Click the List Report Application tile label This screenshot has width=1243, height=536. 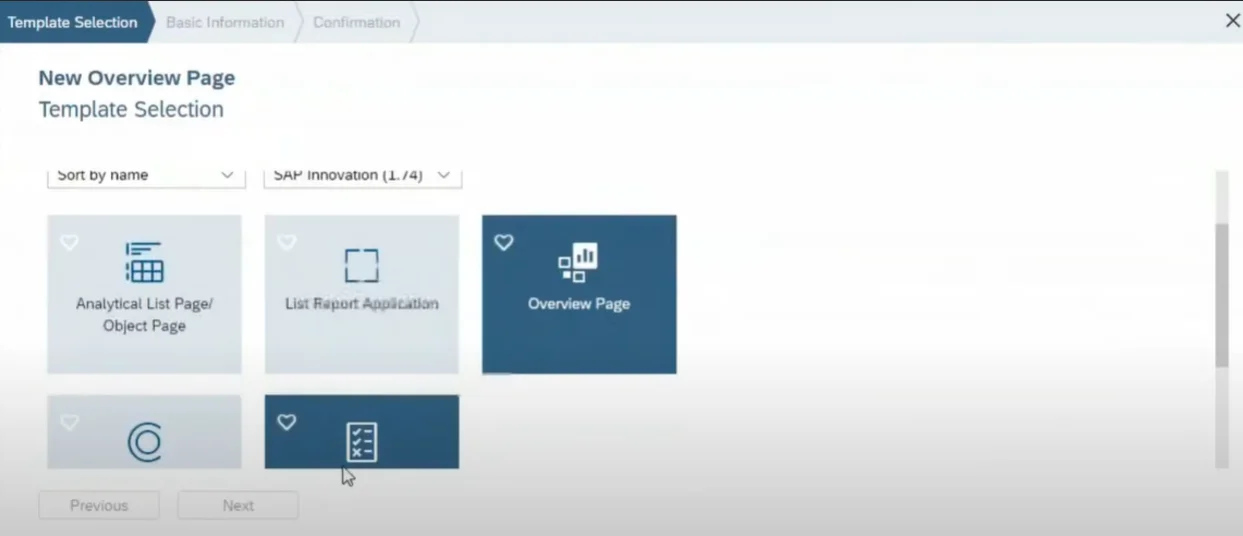(361, 304)
